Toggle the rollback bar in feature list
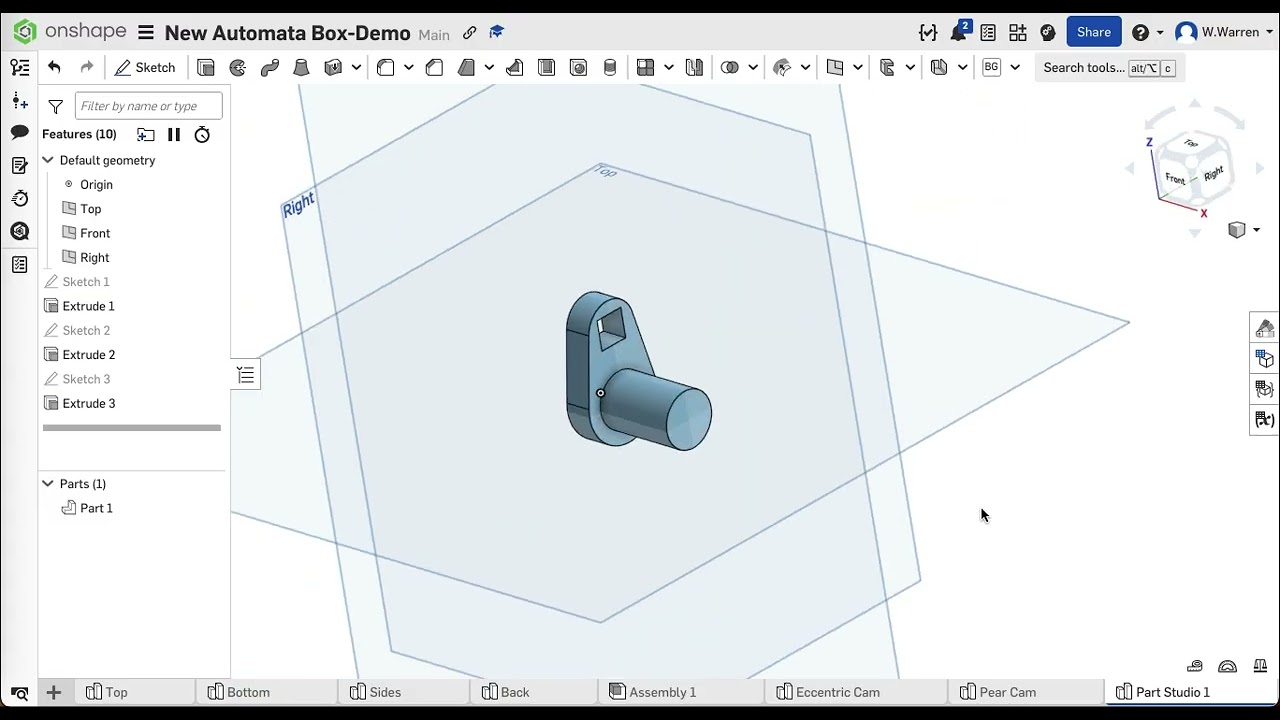This screenshot has width=1280, height=720. click(132, 428)
